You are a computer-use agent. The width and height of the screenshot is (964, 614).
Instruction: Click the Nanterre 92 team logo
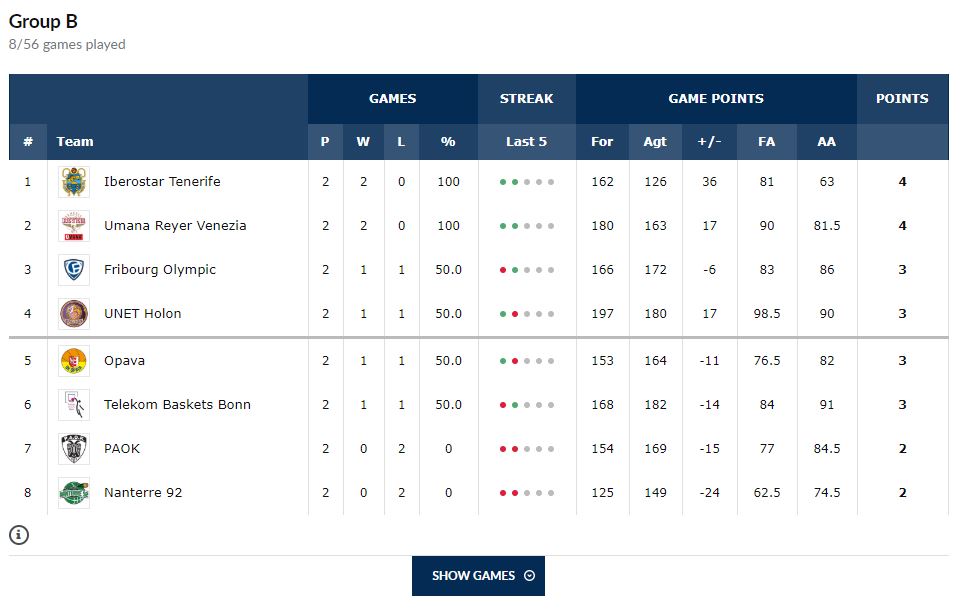click(74, 493)
